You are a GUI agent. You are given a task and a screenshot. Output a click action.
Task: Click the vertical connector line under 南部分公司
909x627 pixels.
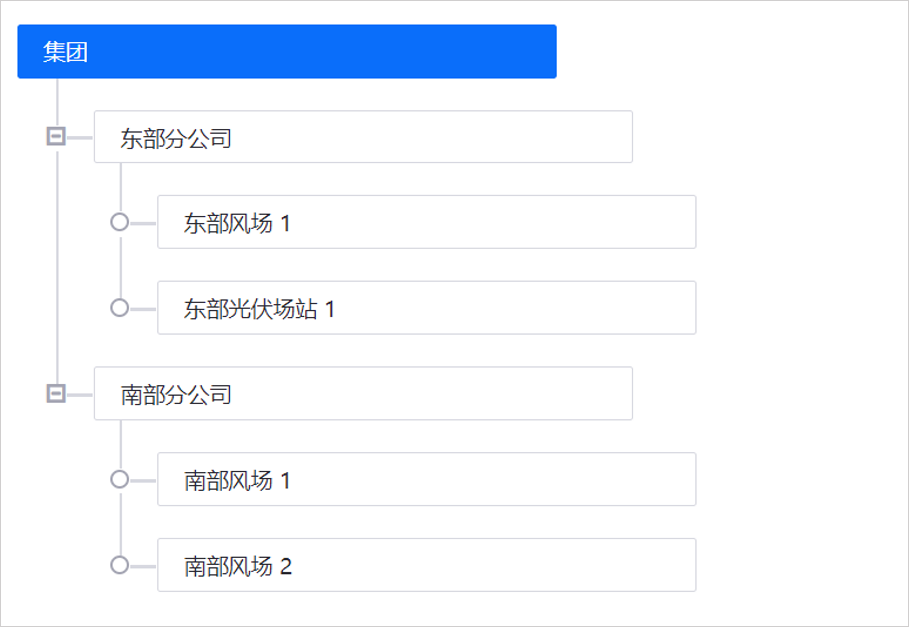click(x=120, y=444)
